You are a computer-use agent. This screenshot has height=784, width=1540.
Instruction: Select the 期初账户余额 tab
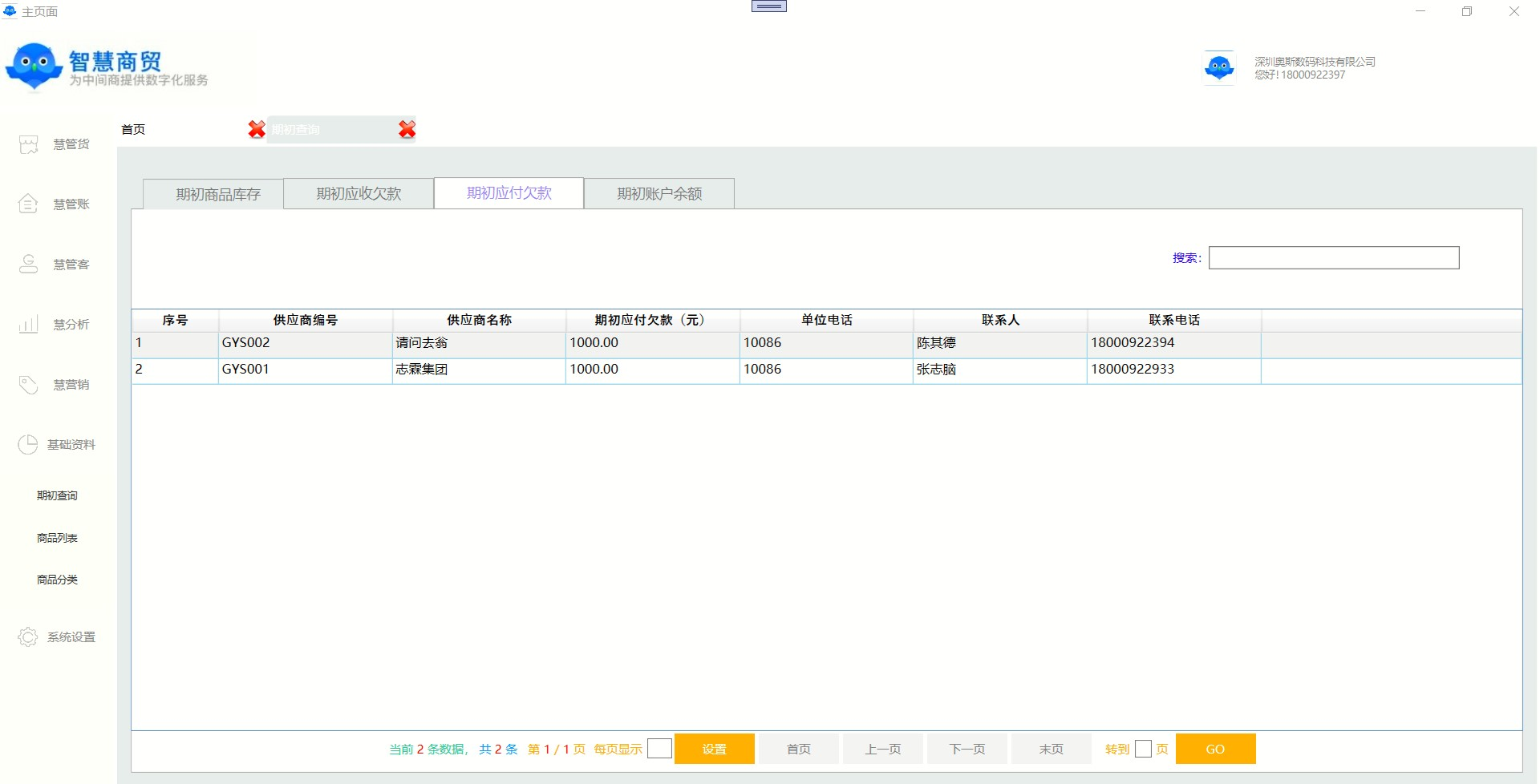tap(659, 193)
